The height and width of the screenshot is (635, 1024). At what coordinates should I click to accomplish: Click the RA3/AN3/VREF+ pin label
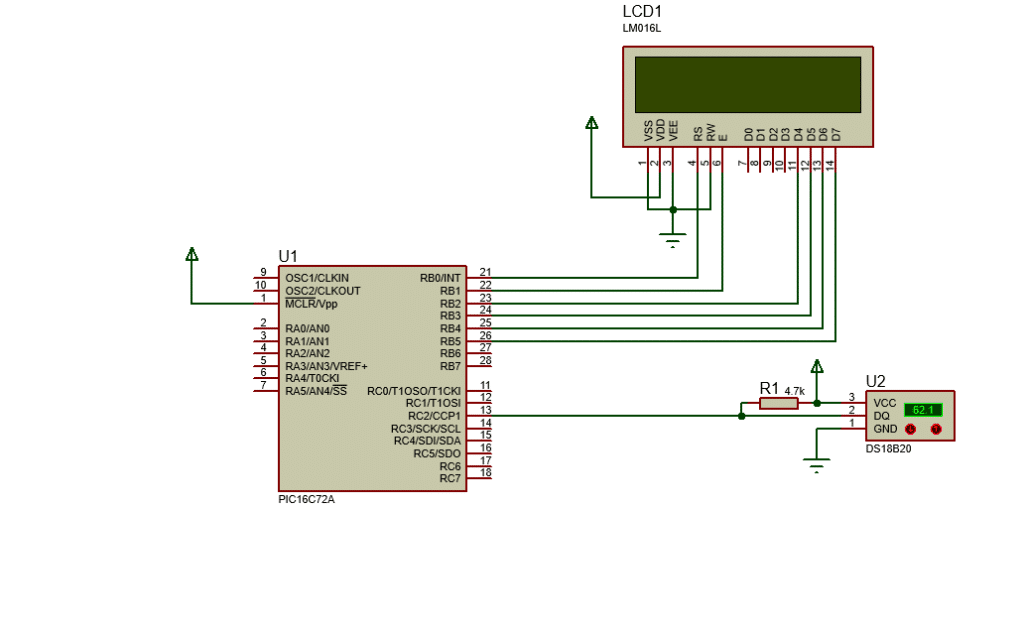tap(326, 366)
